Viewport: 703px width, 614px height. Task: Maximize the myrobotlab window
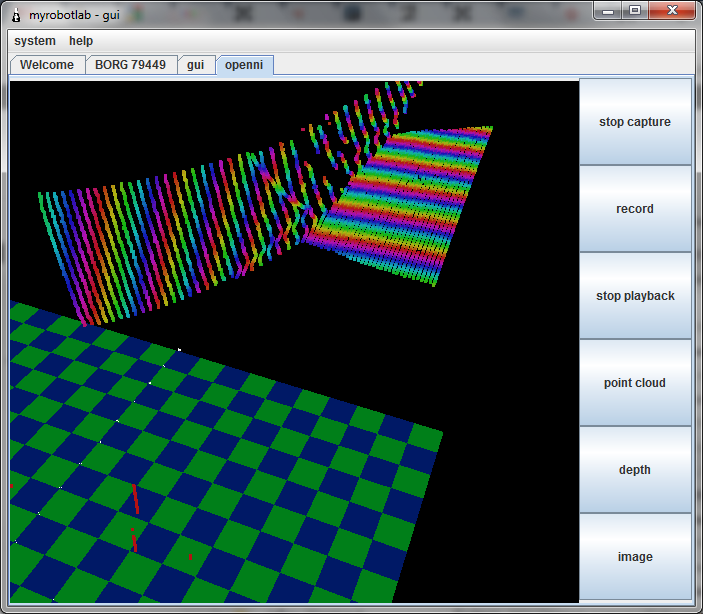click(x=634, y=10)
